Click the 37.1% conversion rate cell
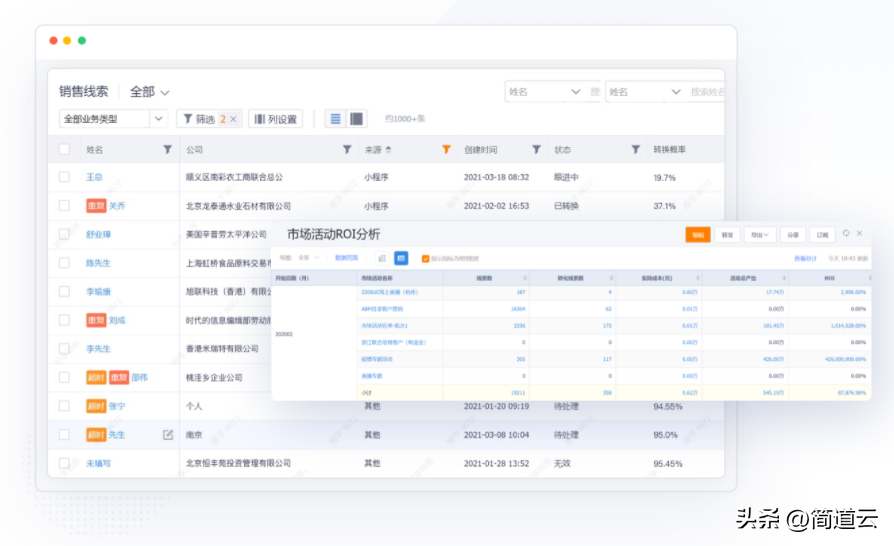 (665, 206)
